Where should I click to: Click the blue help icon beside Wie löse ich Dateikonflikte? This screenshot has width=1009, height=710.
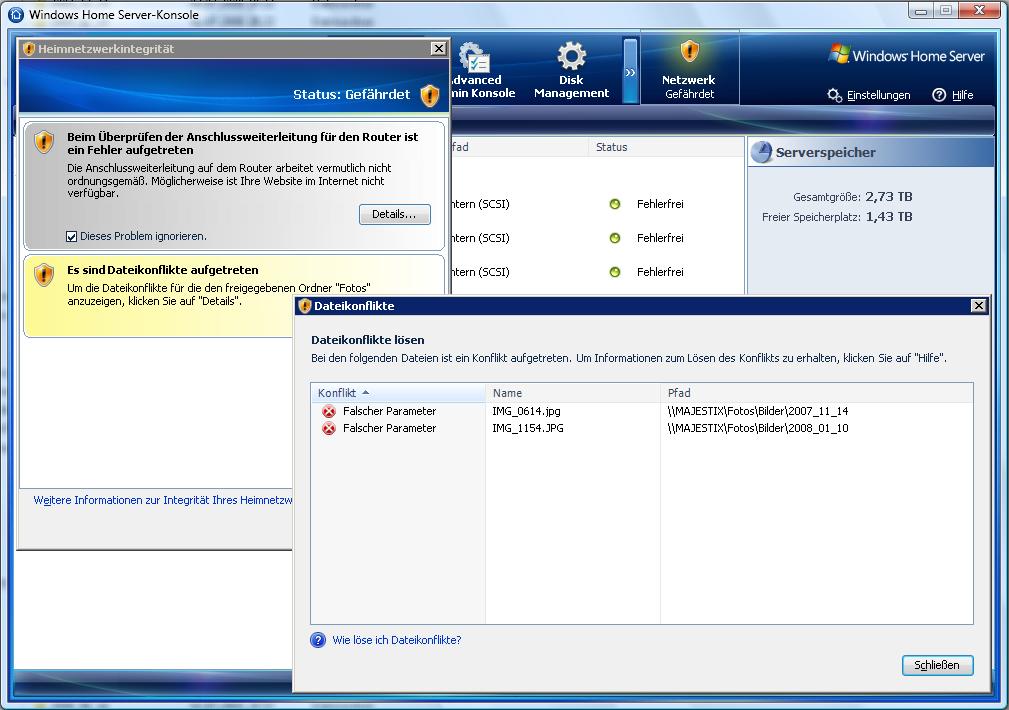318,640
